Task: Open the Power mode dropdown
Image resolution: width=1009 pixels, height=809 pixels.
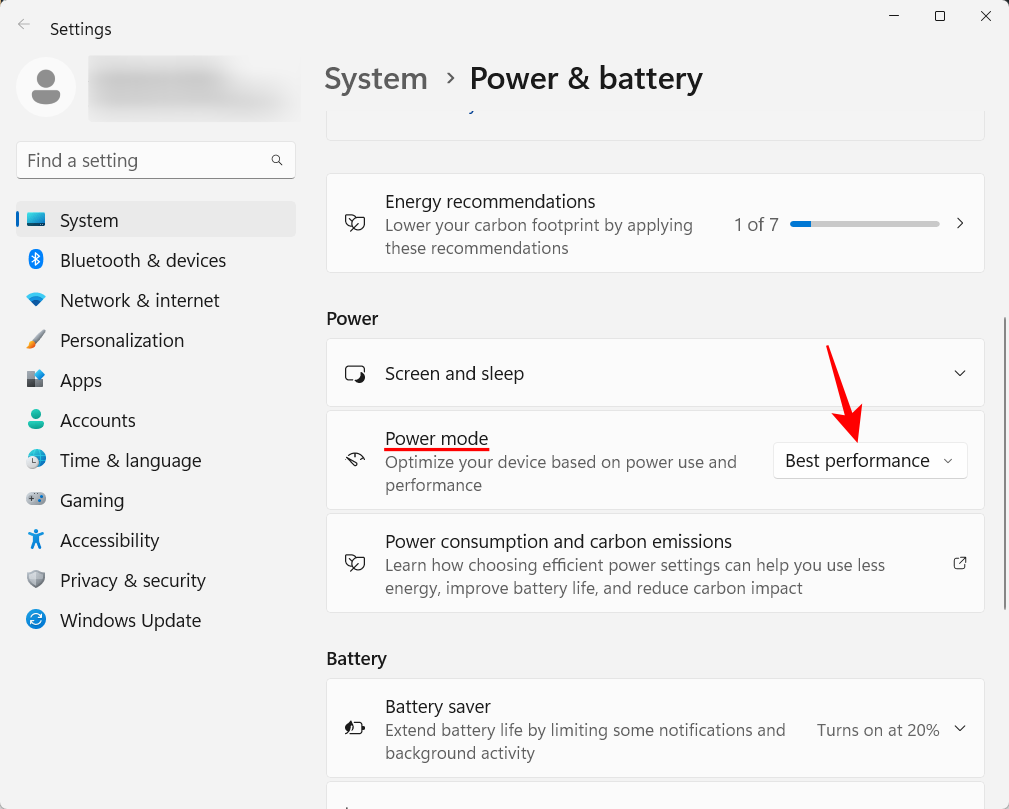Action: point(868,460)
